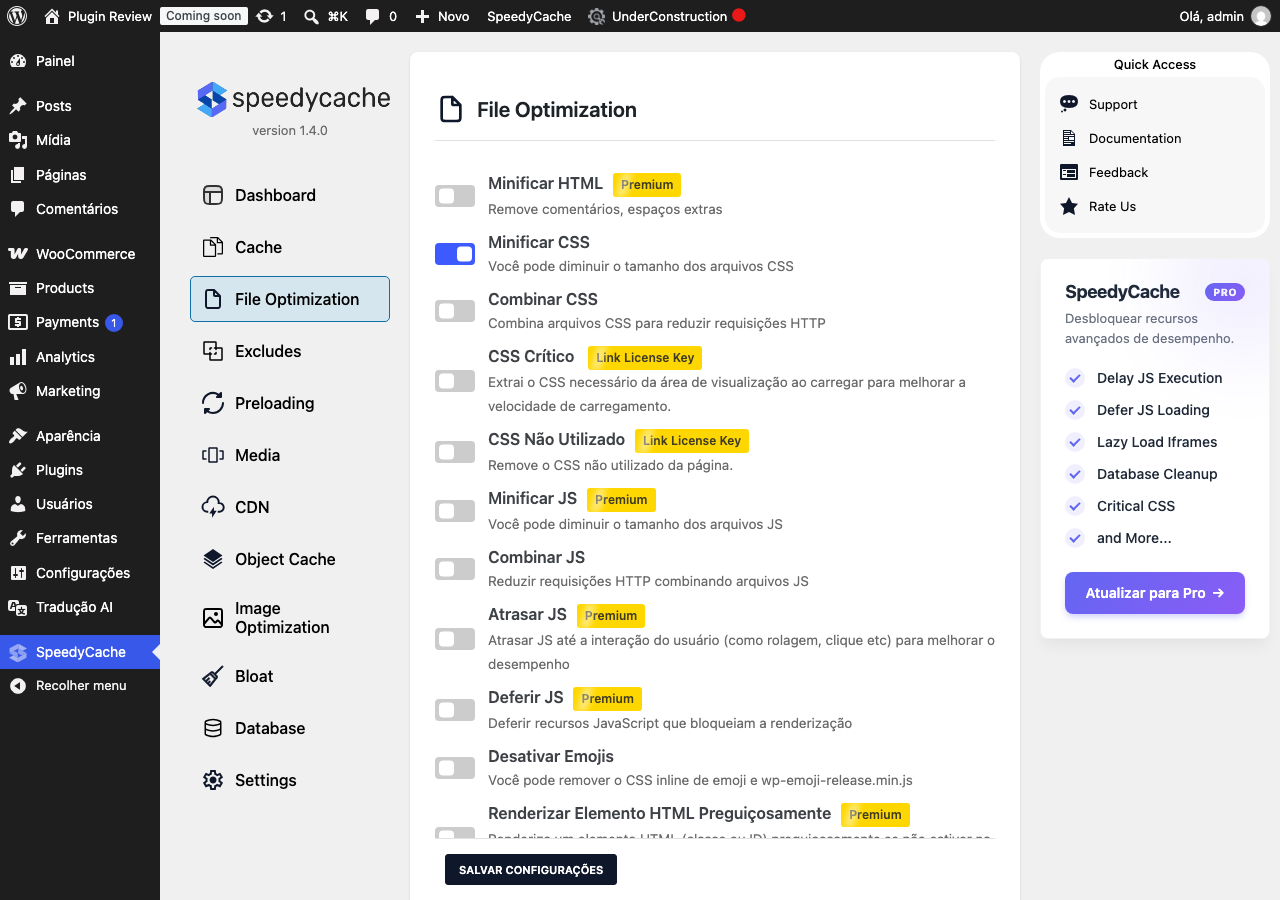Viewport: 1280px width, 900px height.
Task: Click Salvar Configurações button
Action: (x=531, y=870)
